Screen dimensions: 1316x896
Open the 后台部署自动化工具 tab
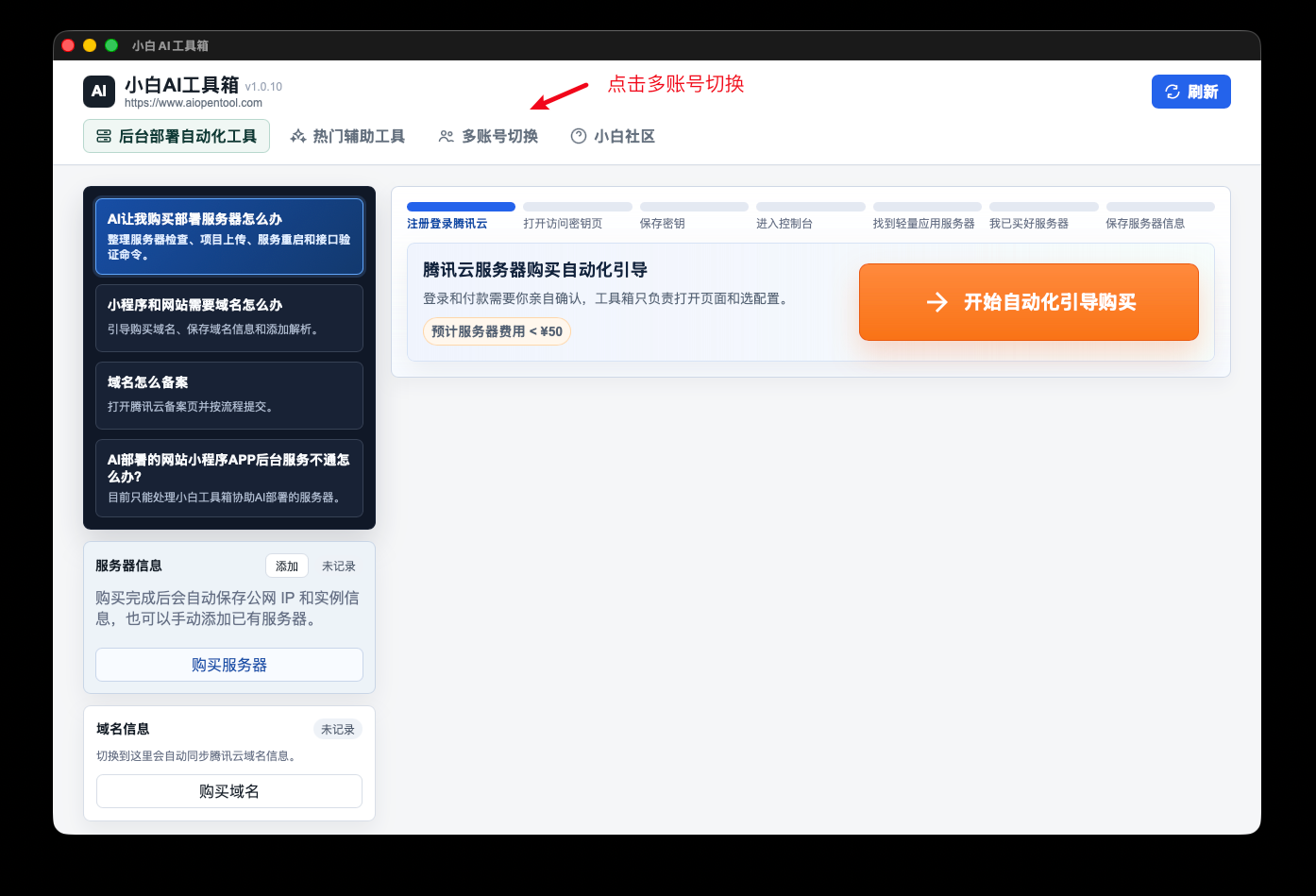point(177,136)
